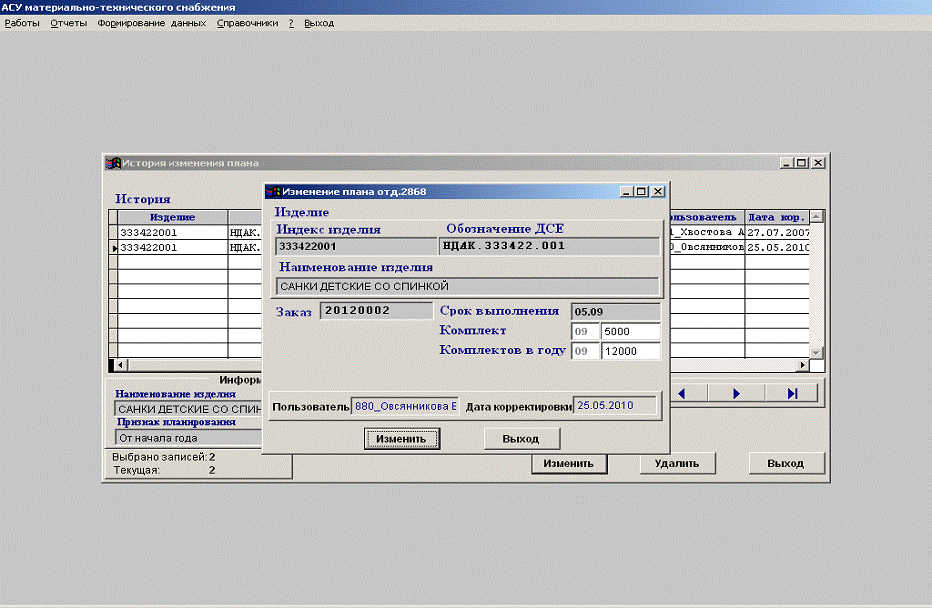Click history grid scroll-up arrow
The width and height of the screenshot is (932, 608).
(x=816, y=217)
